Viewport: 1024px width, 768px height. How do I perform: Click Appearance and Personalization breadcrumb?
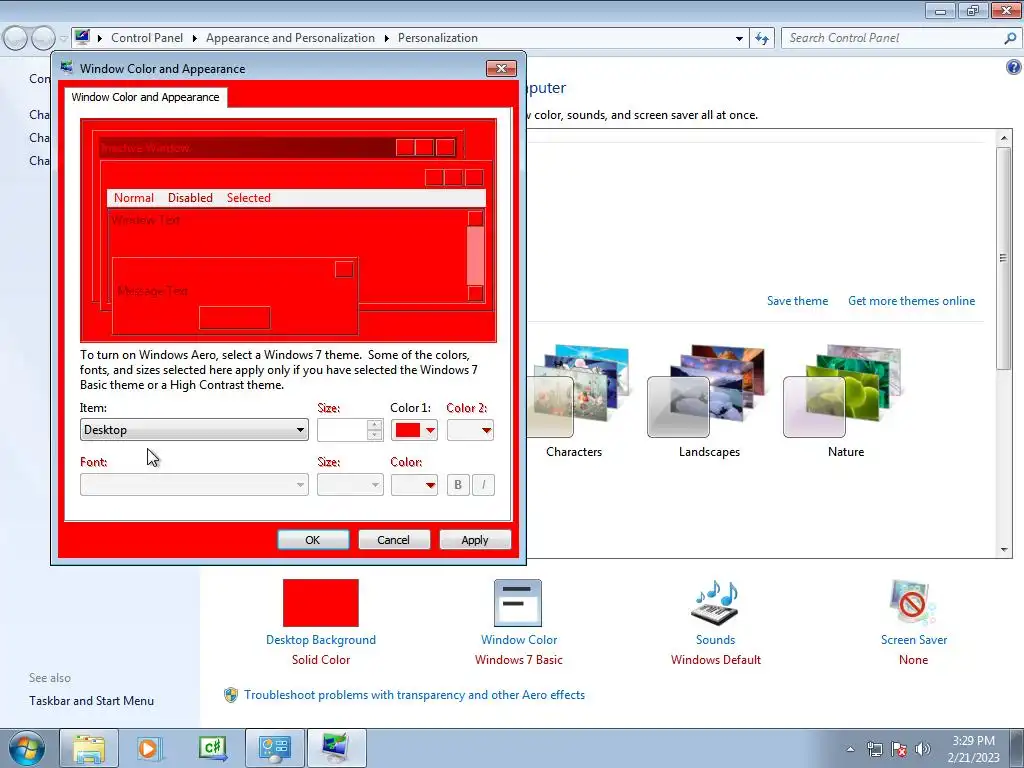coord(291,38)
